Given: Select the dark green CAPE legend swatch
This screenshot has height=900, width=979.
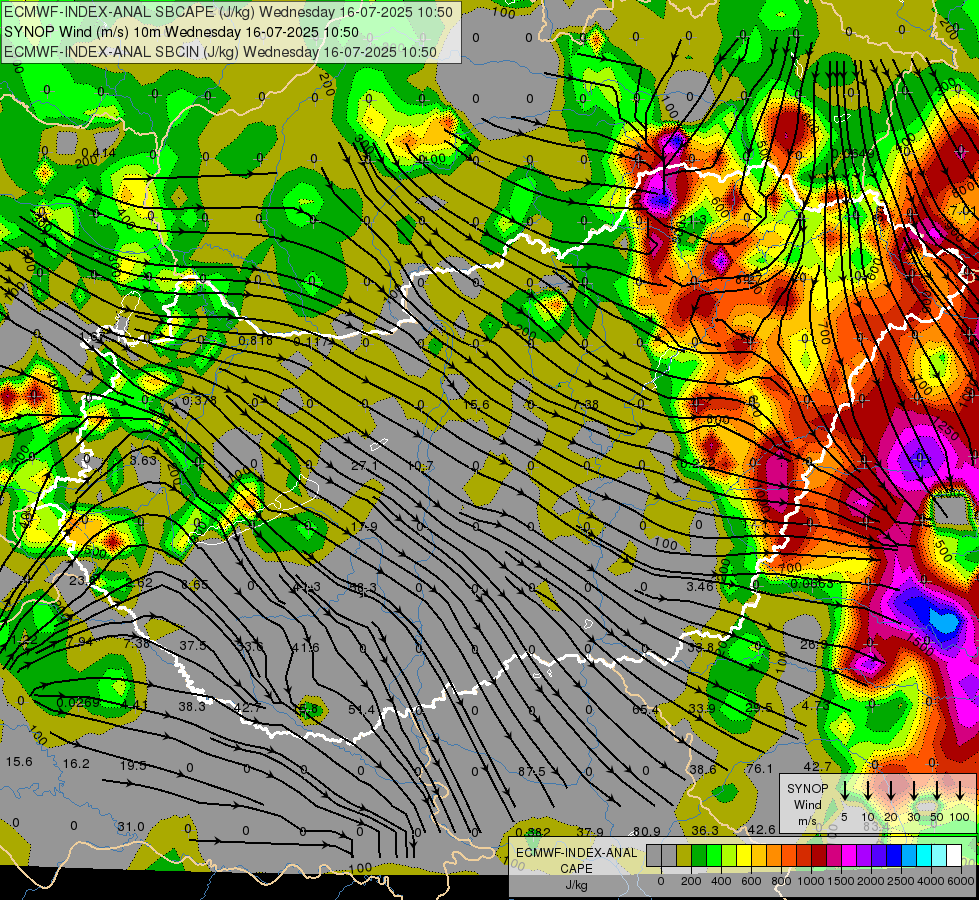Looking at the screenshot, I should (699, 855).
